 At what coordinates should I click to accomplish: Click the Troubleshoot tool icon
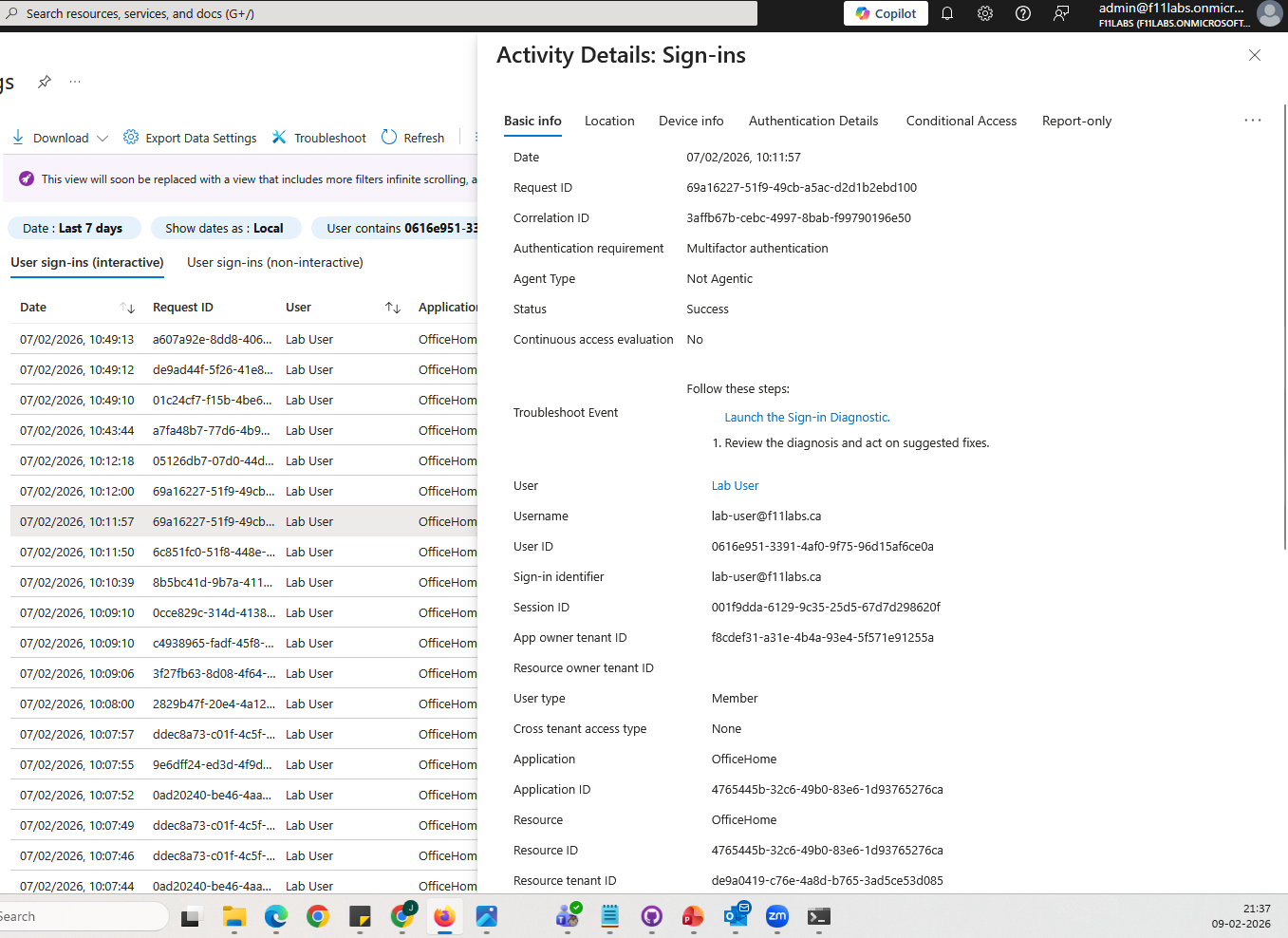click(278, 137)
